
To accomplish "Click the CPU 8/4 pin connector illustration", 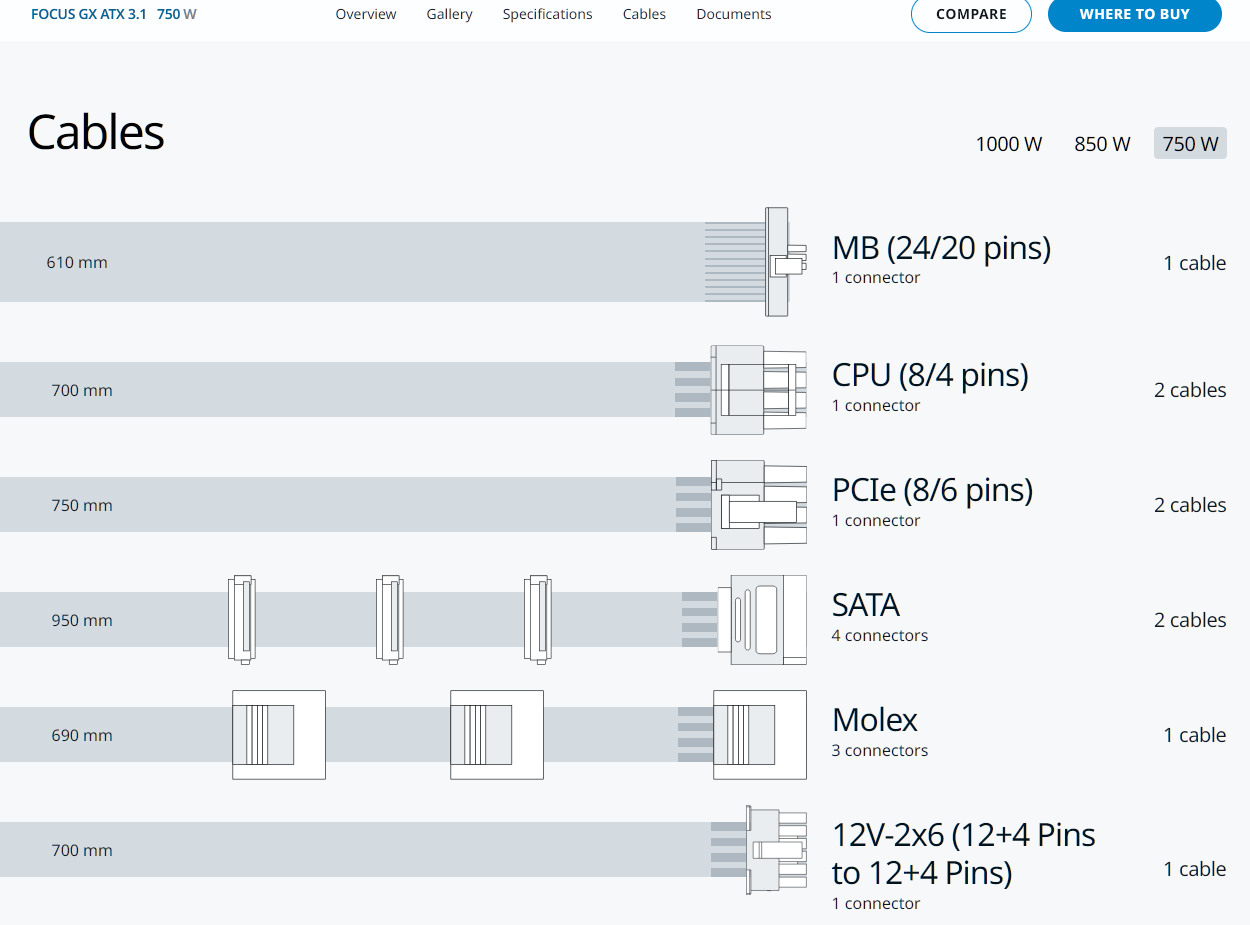I will pos(758,390).
